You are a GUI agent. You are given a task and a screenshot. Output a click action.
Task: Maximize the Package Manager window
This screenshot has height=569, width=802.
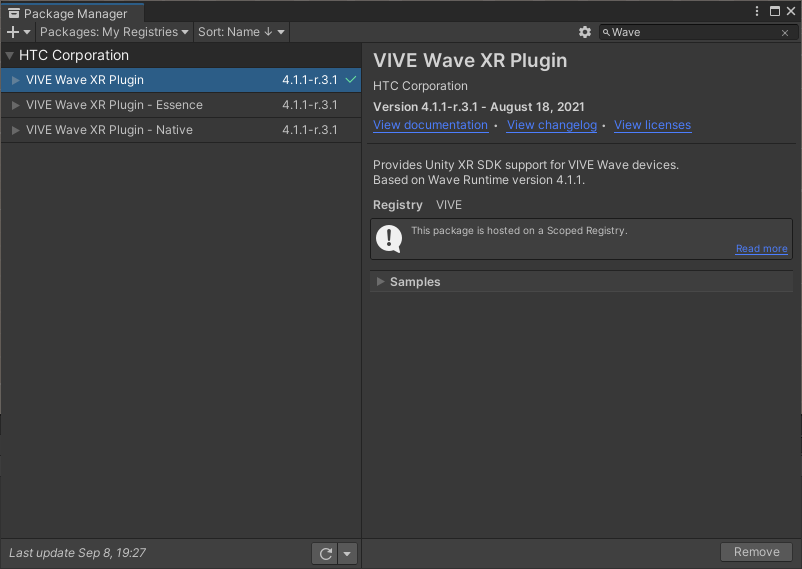(x=774, y=11)
